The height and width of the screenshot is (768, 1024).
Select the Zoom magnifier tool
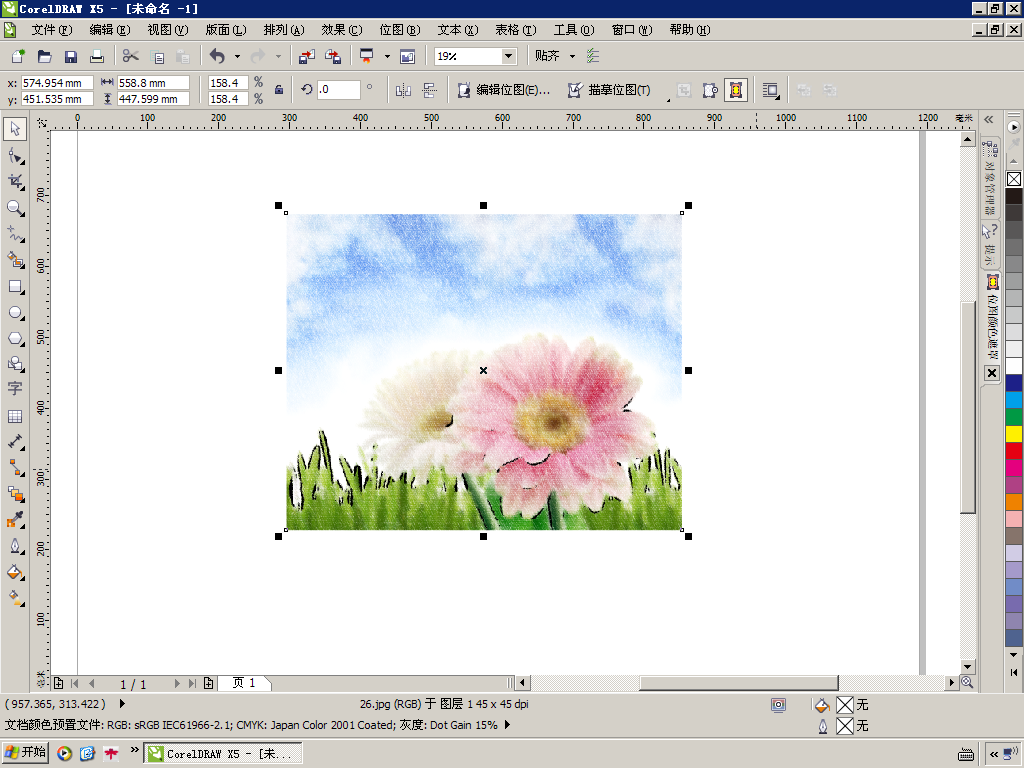[x=15, y=207]
